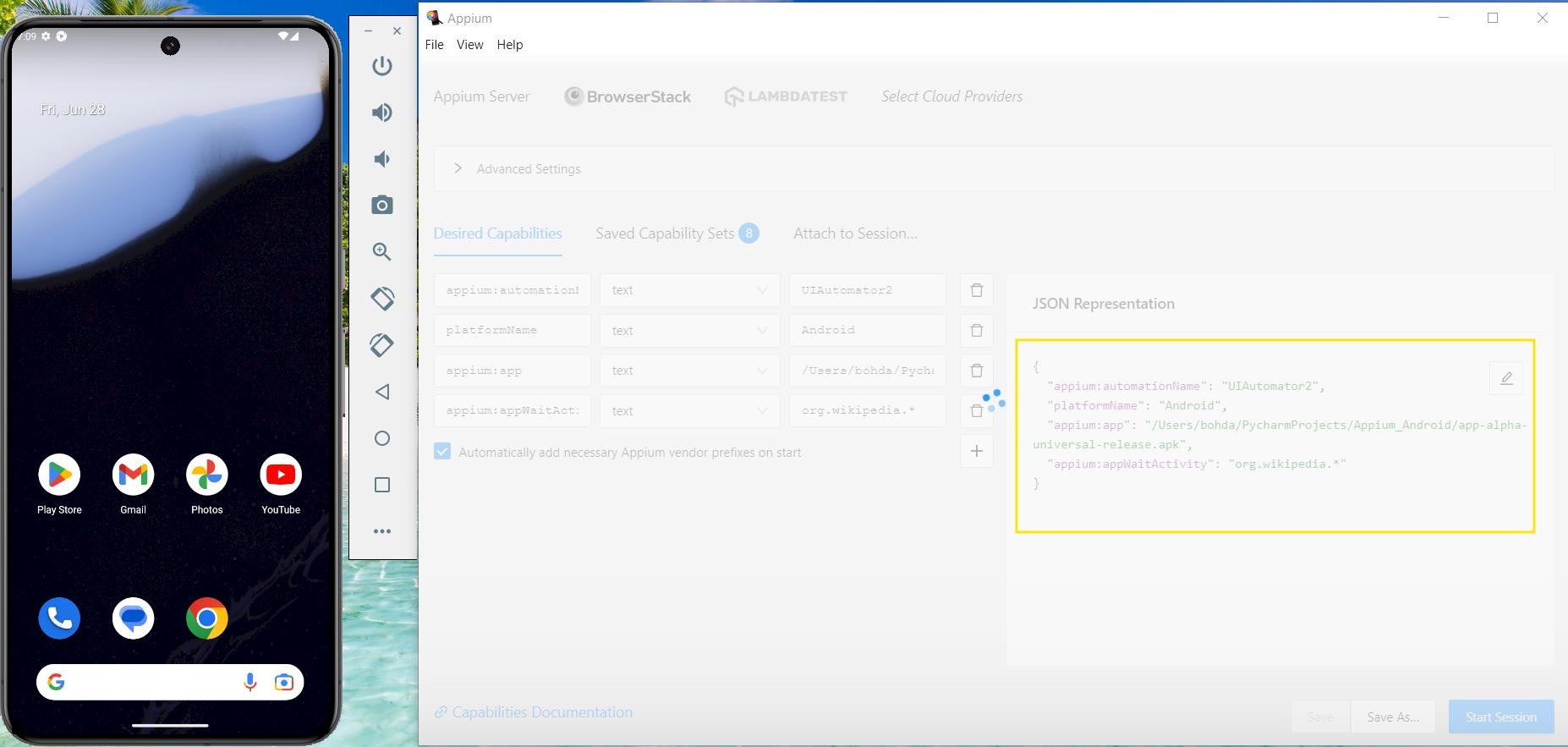
Task: Switch to the BrowserStack tab
Action: (628, 96)
